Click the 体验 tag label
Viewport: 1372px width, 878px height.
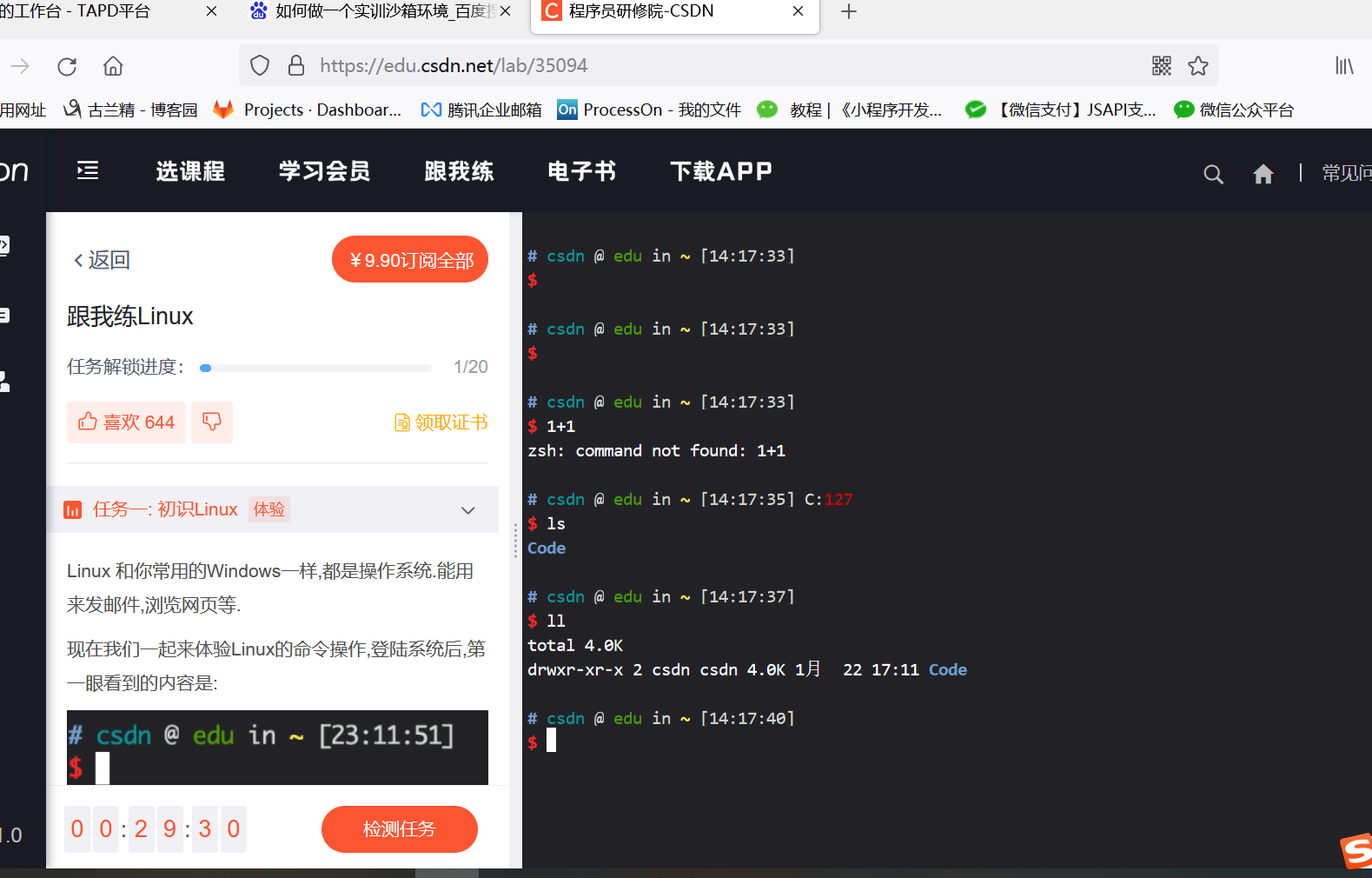point(269,509)
